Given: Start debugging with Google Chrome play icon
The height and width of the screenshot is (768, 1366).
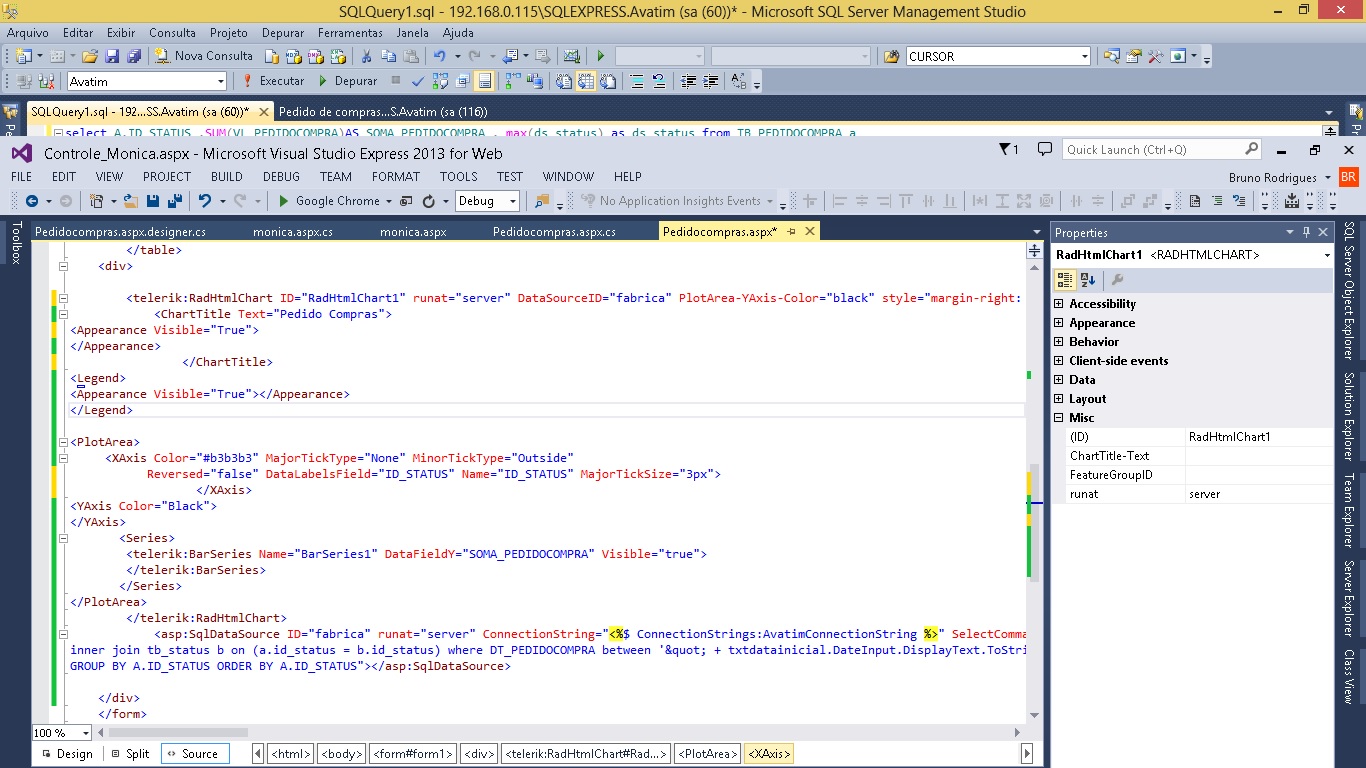Looking at the screenshot, I should pyautogui.click(x=284, y=201).
